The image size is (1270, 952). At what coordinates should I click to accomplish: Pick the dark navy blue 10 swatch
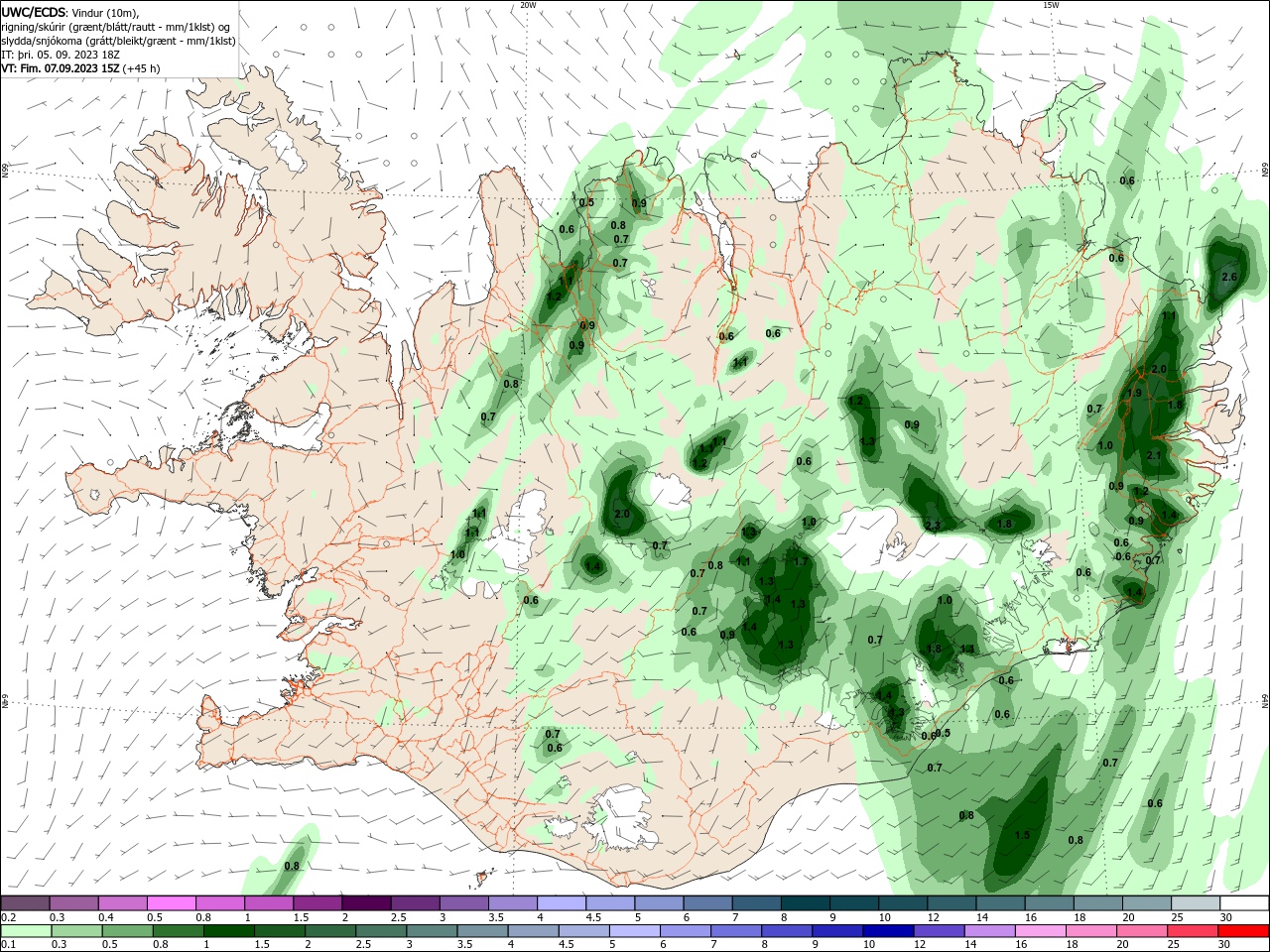(887, 931)
